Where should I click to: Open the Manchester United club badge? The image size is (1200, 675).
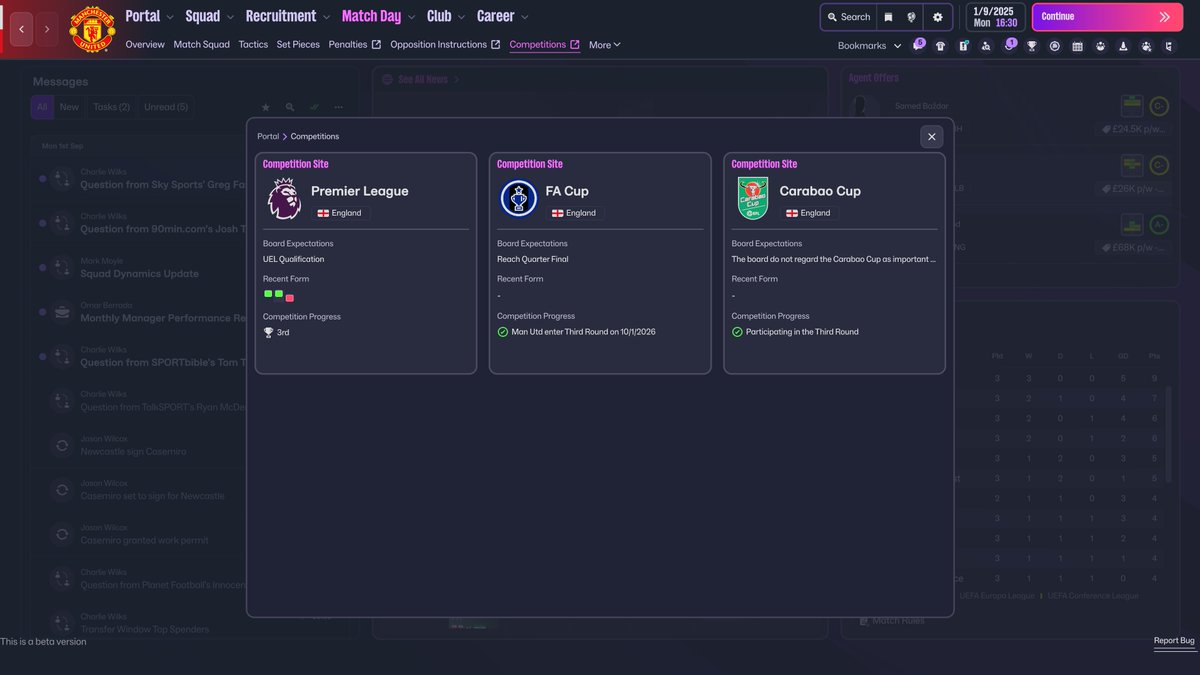(x=92, y=30)
